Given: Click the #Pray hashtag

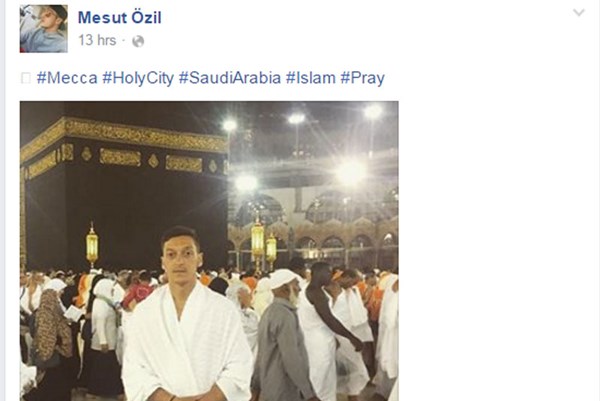Looking at the screenshot, I should coord(362,78).
